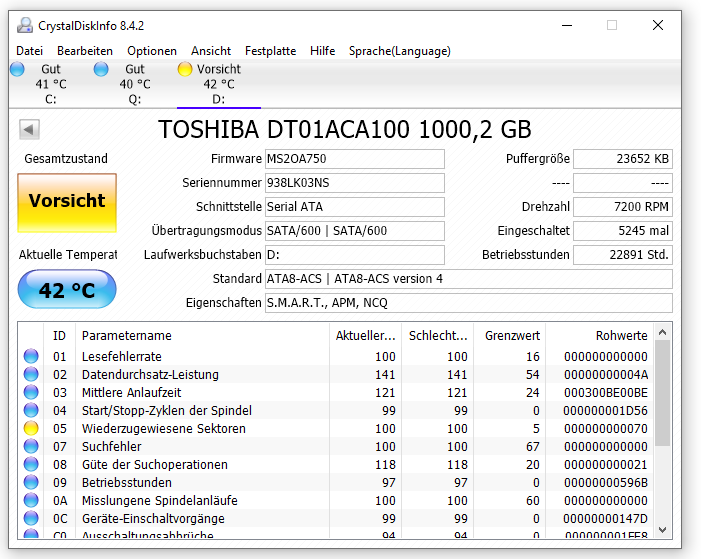Click the scroll up arrow of the SMART list
Screen dimensions: 701x559
tap(663, 332)
